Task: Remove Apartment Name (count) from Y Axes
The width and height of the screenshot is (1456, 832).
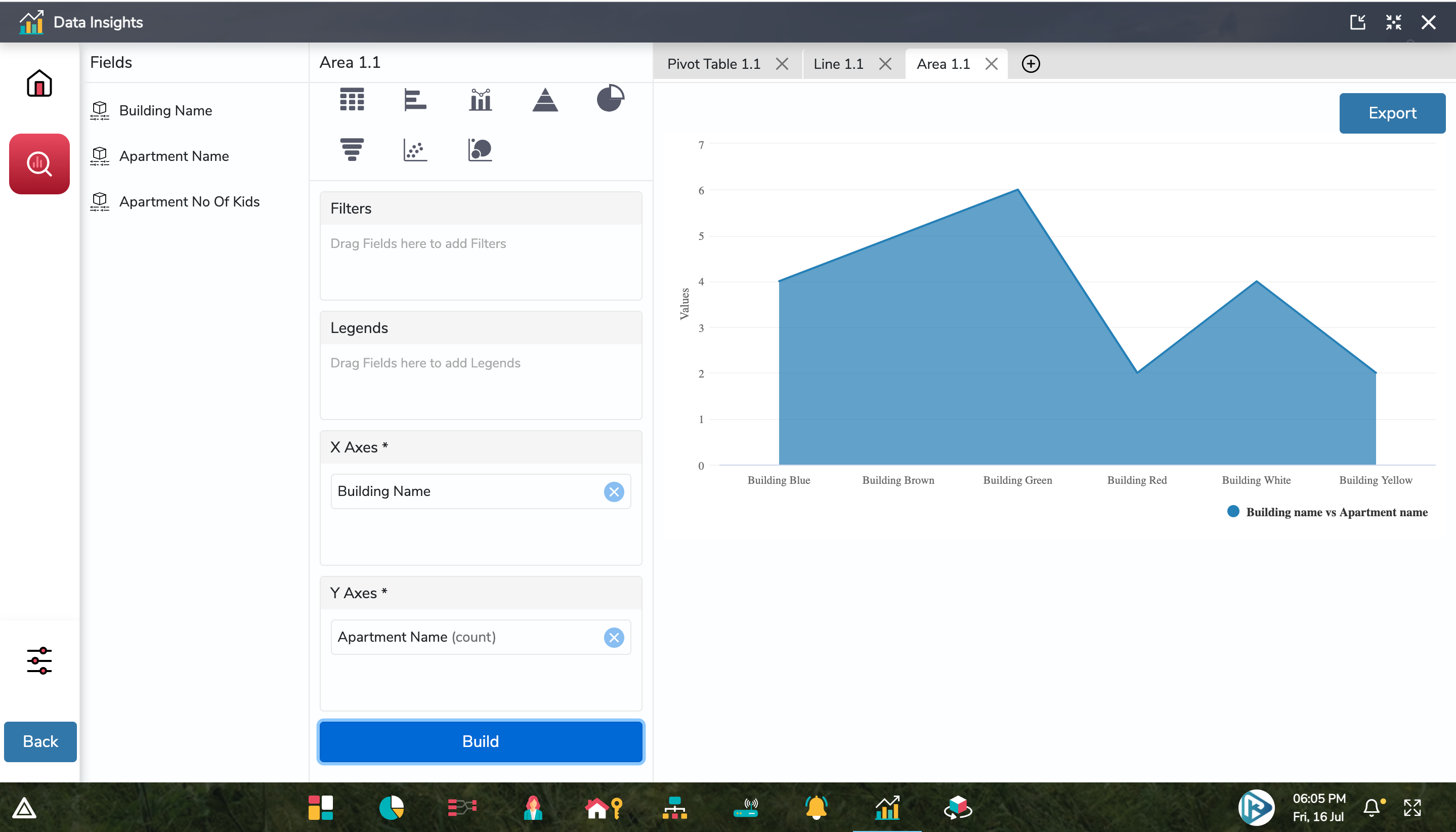Action: click(x=614, y=637)
